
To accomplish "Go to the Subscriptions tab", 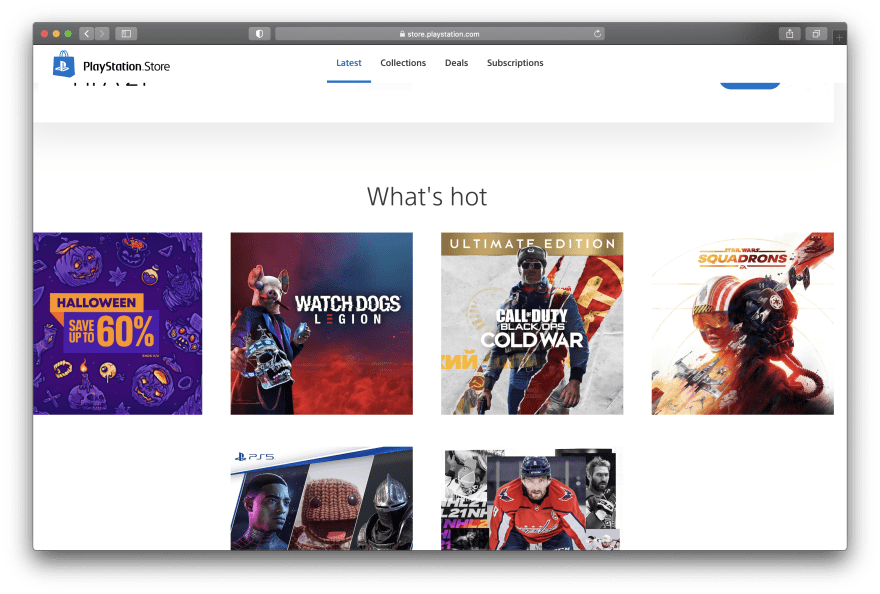I will [x=515, y=63].
